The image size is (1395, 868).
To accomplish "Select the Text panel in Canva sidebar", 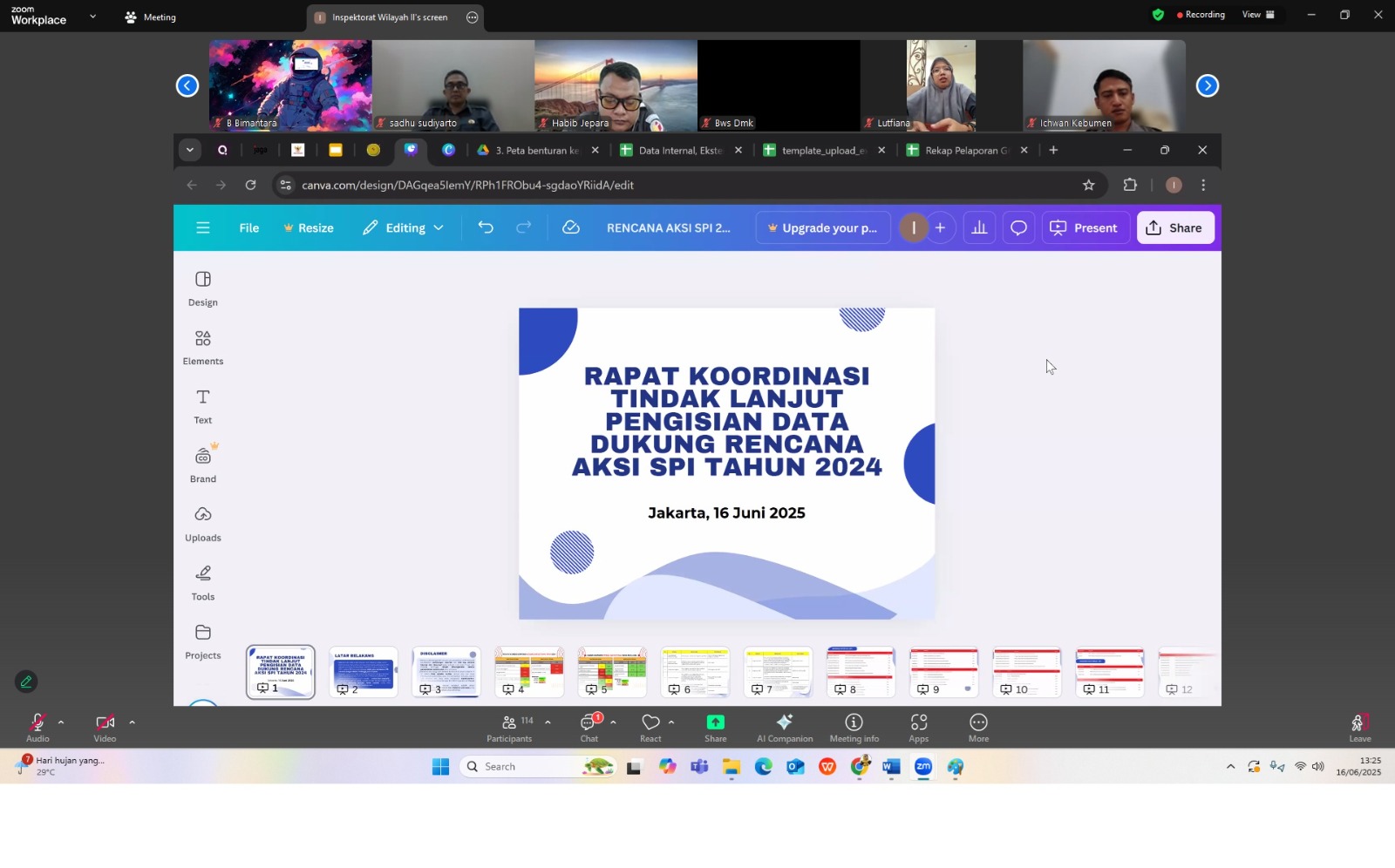I will pyautogui.click(x=202, y=404).
